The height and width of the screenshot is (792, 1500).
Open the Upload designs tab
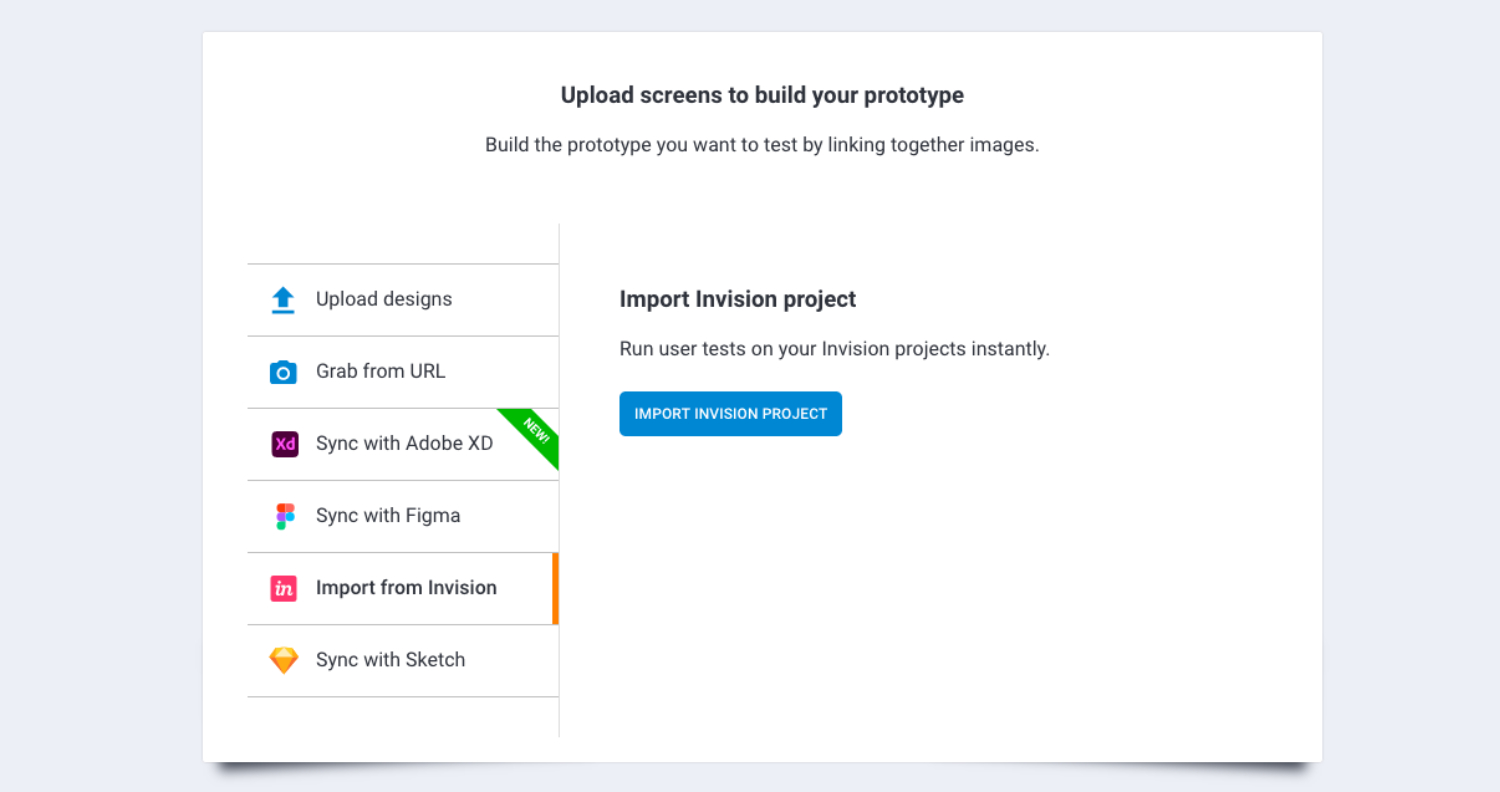pyautogui.click(x=403, y=300)
